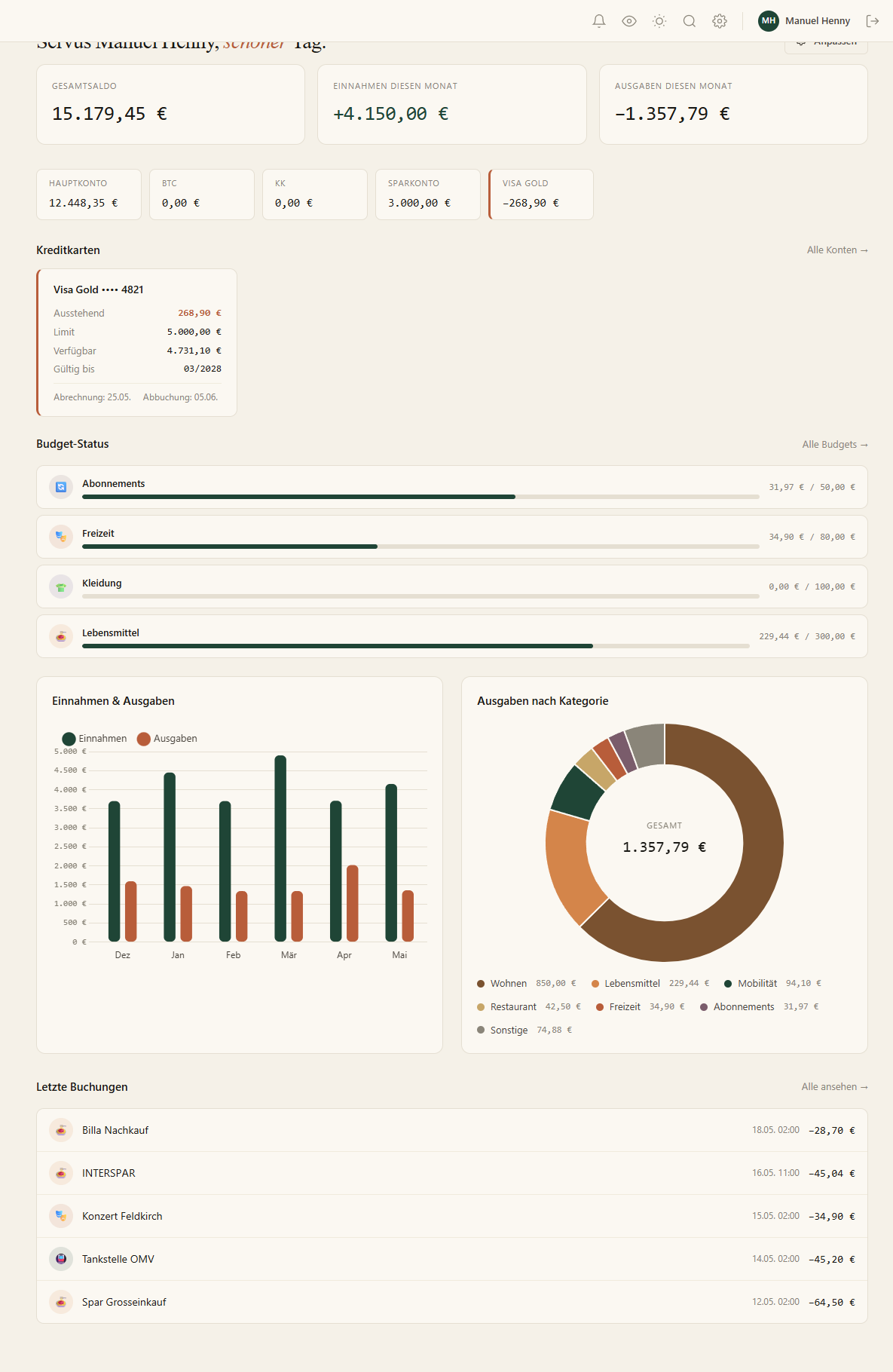Open the notifications bell icon

point(599,21)
